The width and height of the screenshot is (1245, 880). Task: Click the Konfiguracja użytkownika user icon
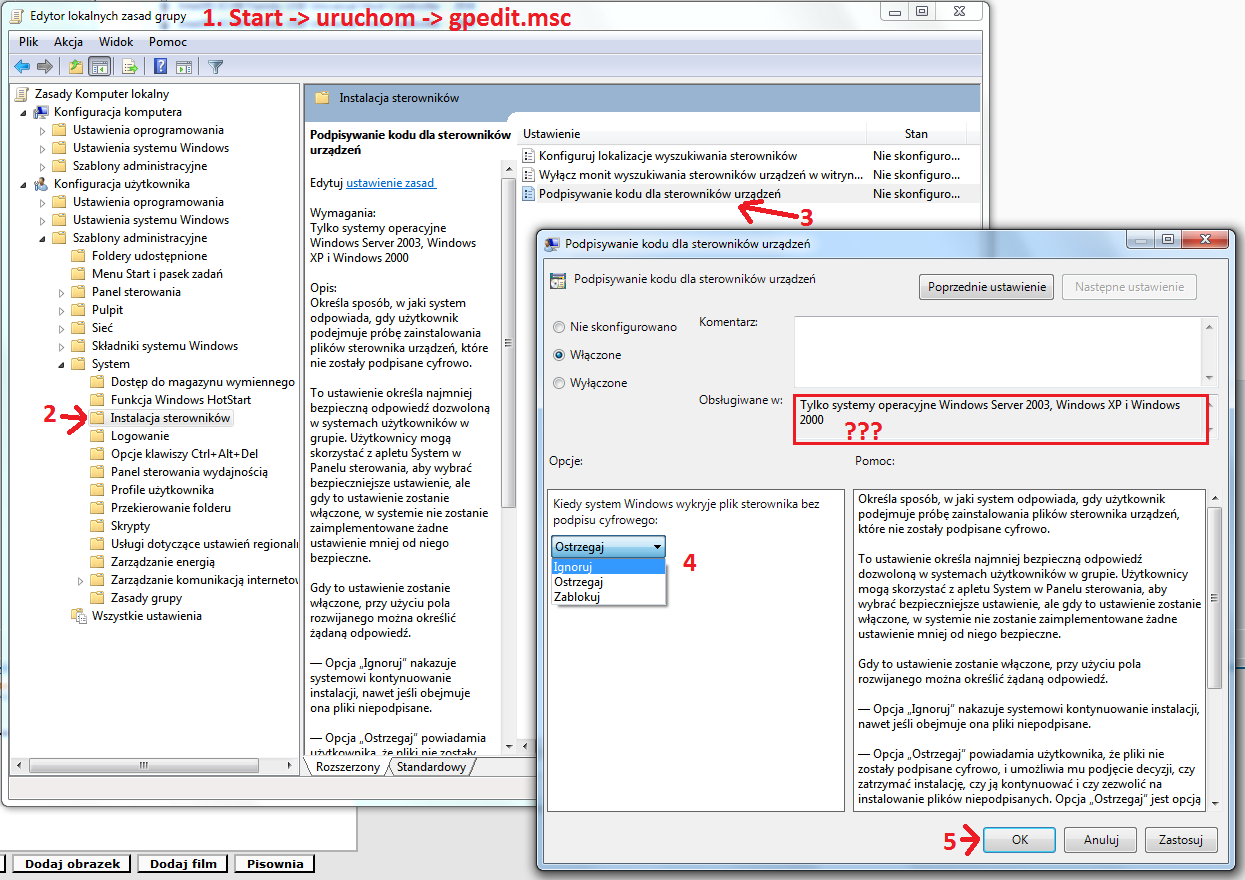click(41, 184)
